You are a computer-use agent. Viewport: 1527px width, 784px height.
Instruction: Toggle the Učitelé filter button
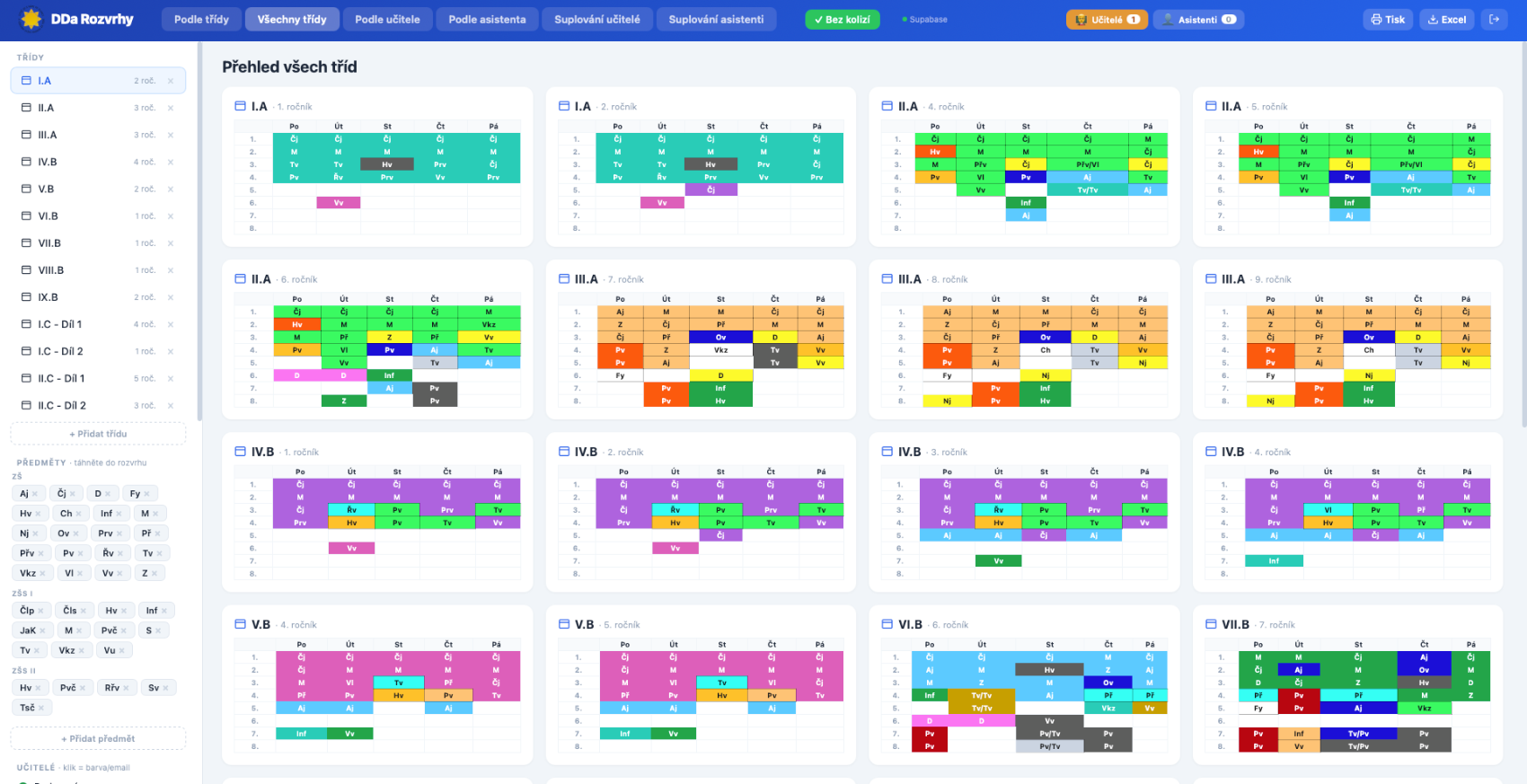(1107, 19)
